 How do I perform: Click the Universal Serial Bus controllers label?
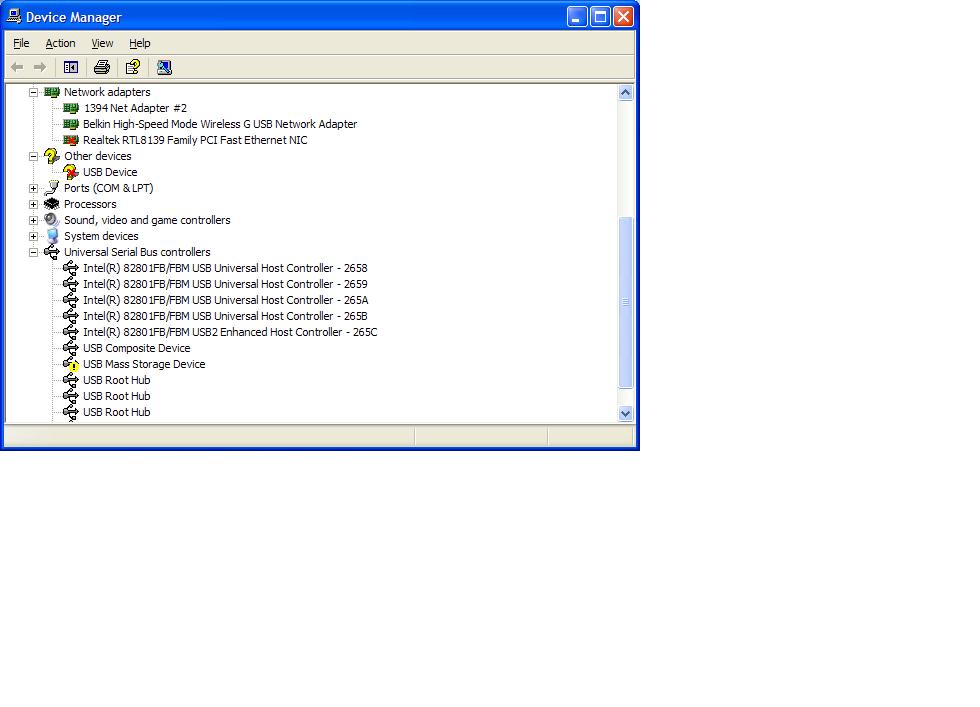137,252
